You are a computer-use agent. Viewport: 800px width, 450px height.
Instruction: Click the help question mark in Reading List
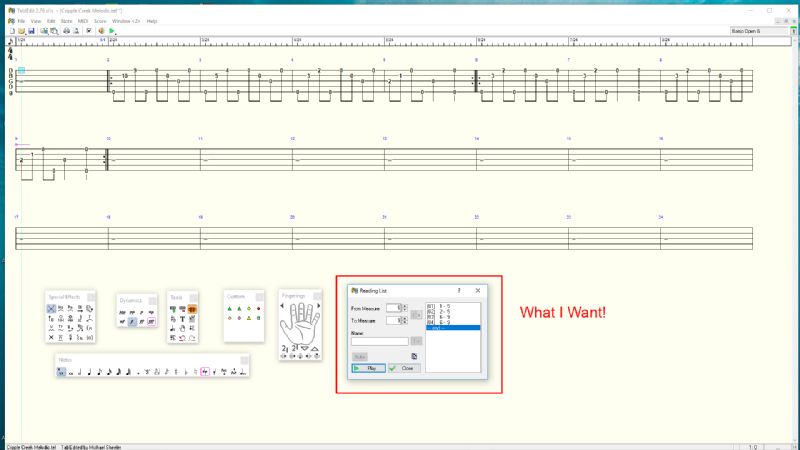point(459,290)
